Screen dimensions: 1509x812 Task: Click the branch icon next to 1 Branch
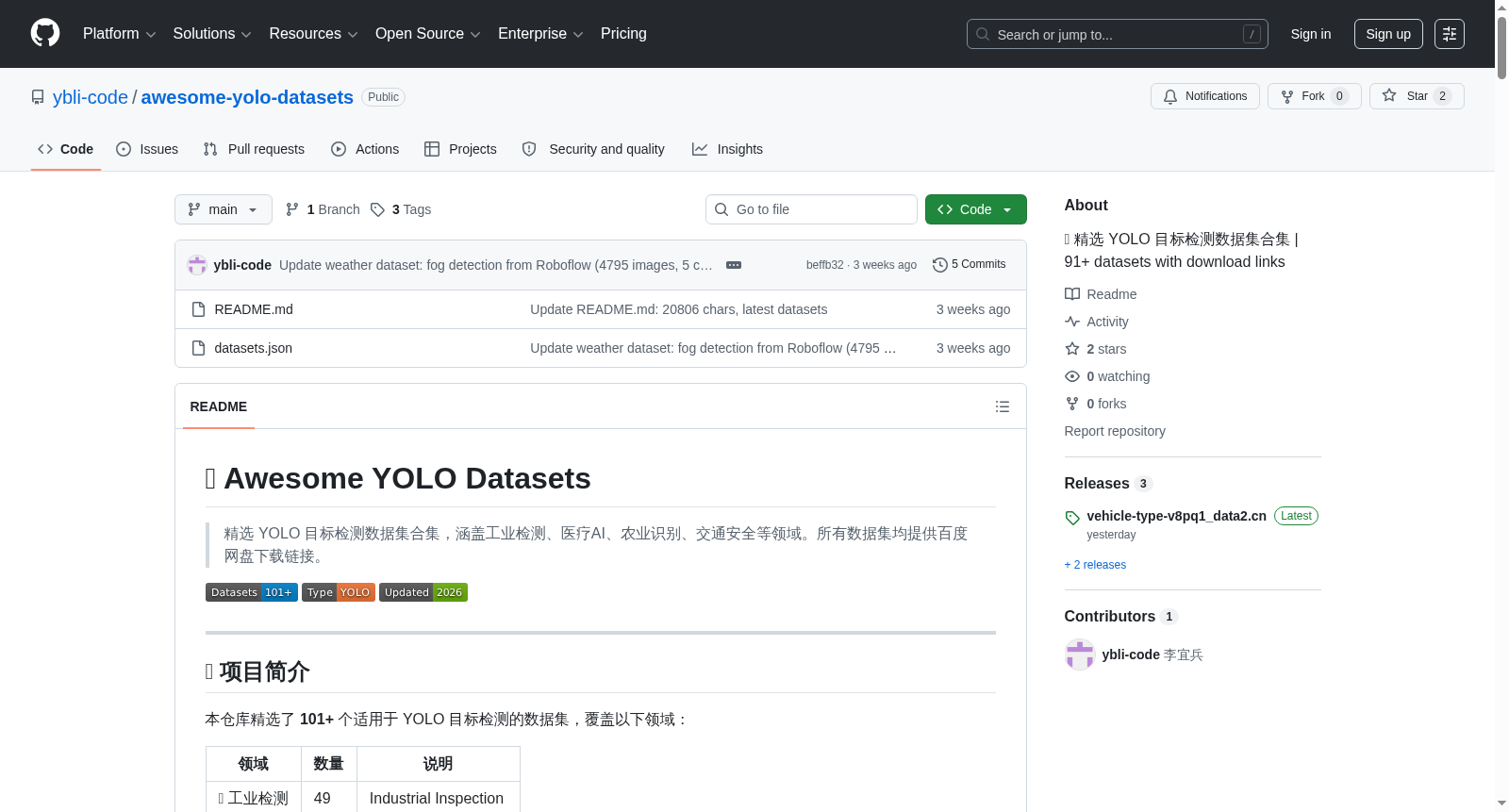tap(292, 209)
